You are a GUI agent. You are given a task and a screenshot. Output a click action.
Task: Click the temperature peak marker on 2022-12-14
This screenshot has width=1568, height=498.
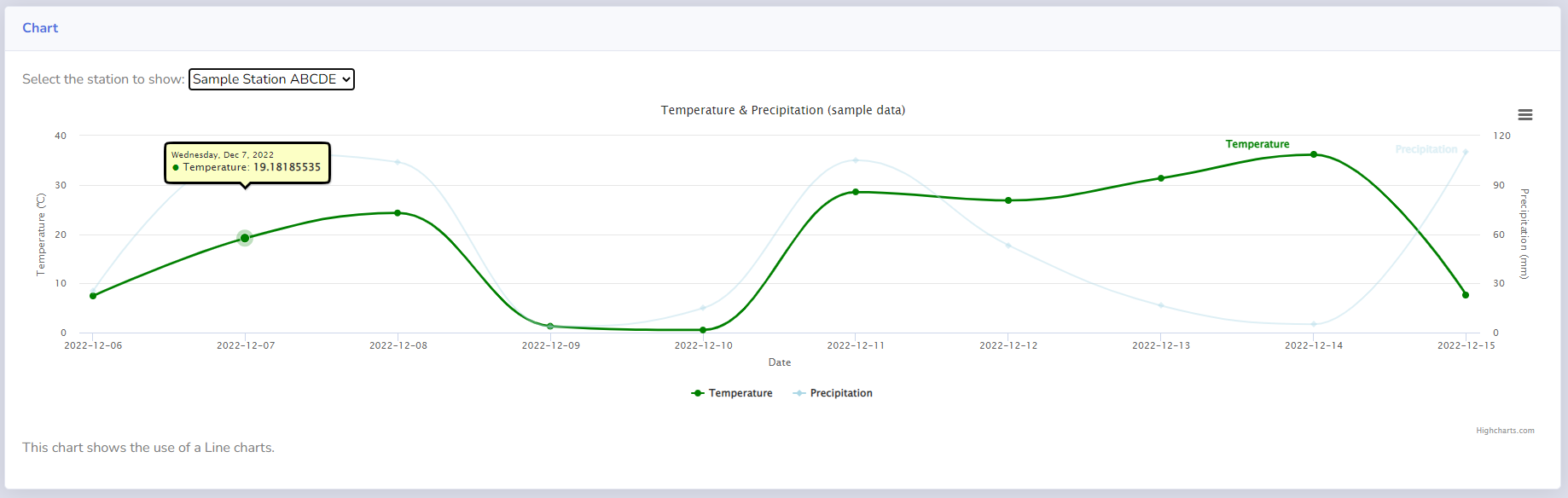pos(1314,154)
